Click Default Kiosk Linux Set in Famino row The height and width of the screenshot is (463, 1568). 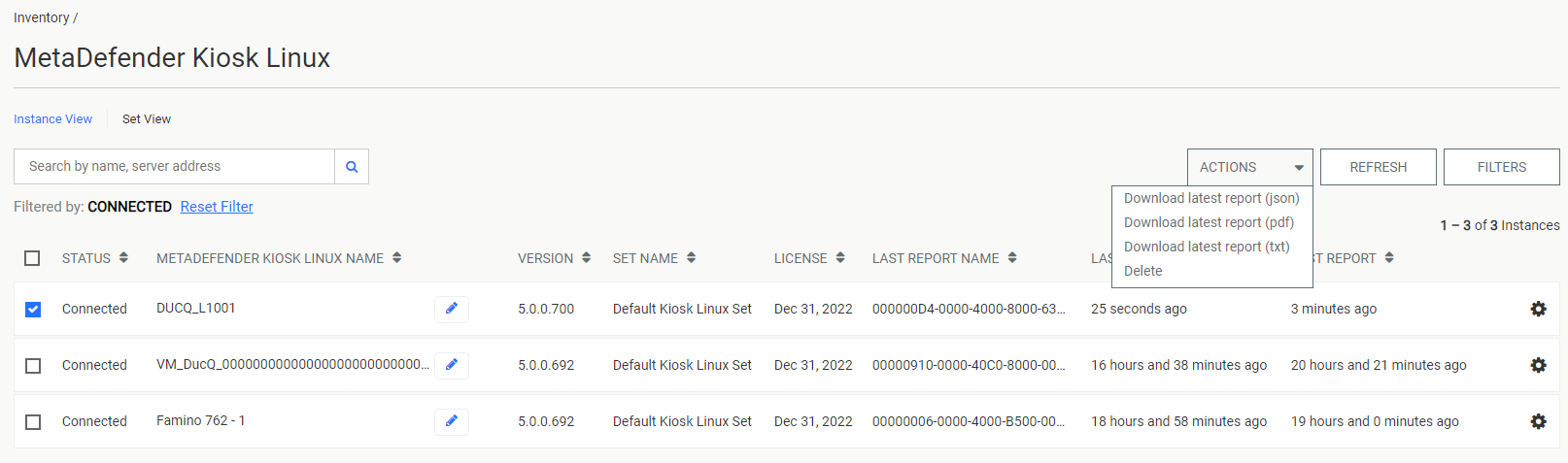pos(682,421)
